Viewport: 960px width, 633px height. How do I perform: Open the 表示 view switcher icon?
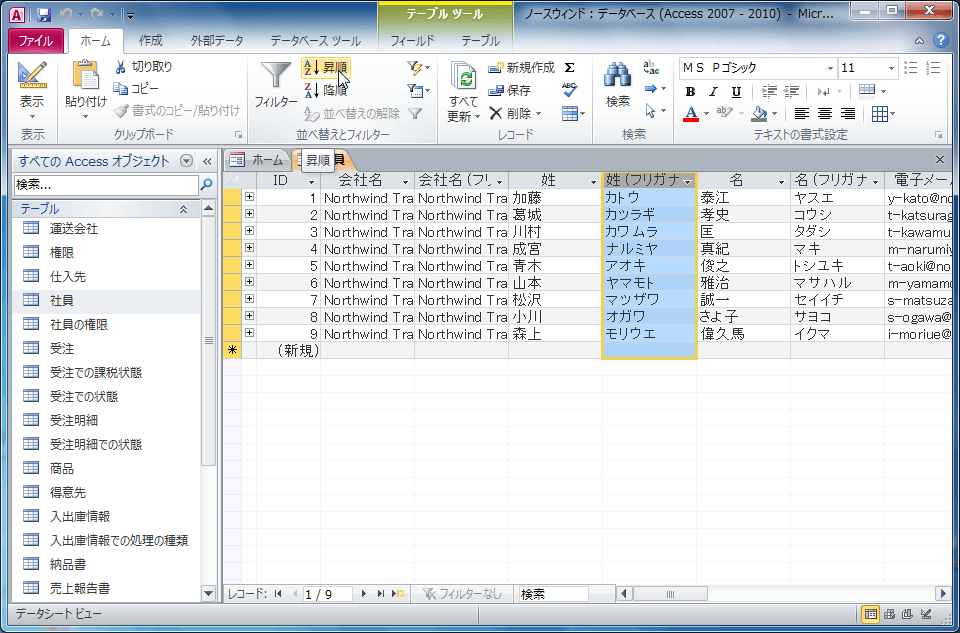pos(32,76)
